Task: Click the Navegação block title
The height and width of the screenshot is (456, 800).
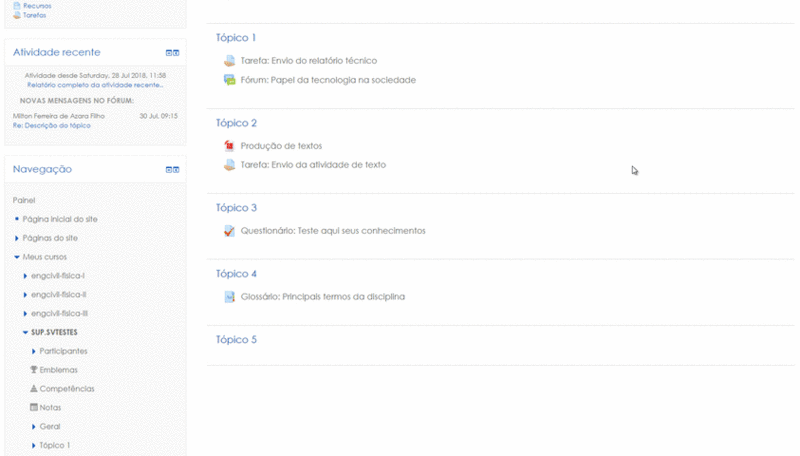Action: (42, 169)
